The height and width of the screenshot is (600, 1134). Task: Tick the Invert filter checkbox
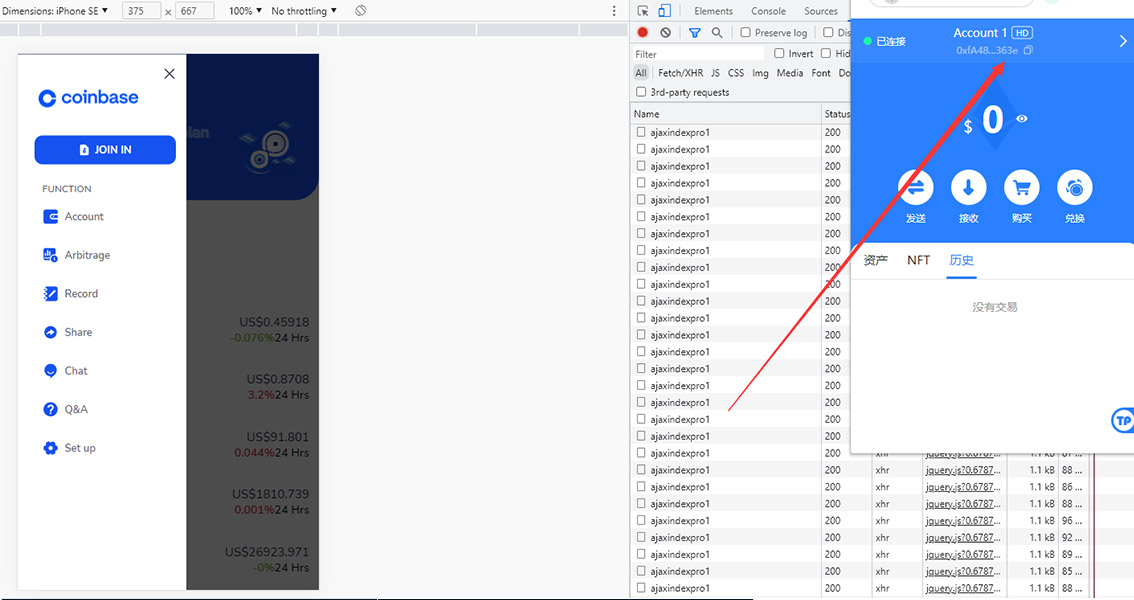779,54
